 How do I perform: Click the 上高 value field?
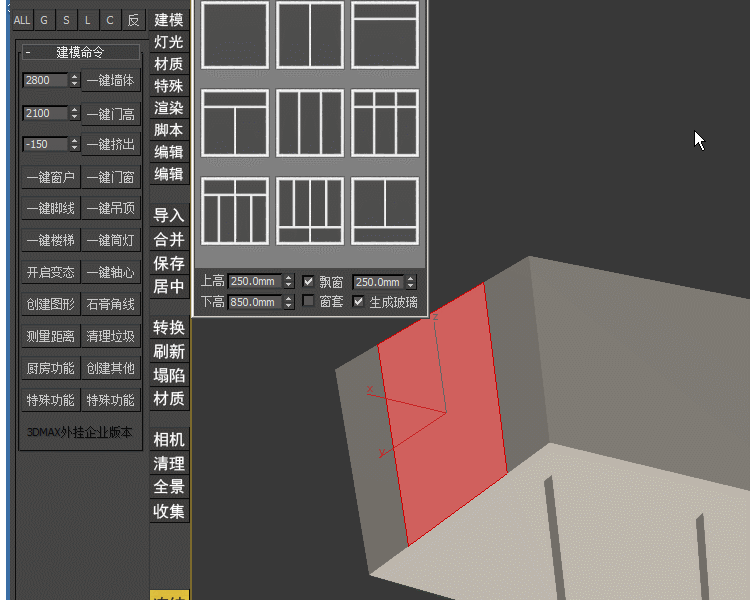(255, 281)
